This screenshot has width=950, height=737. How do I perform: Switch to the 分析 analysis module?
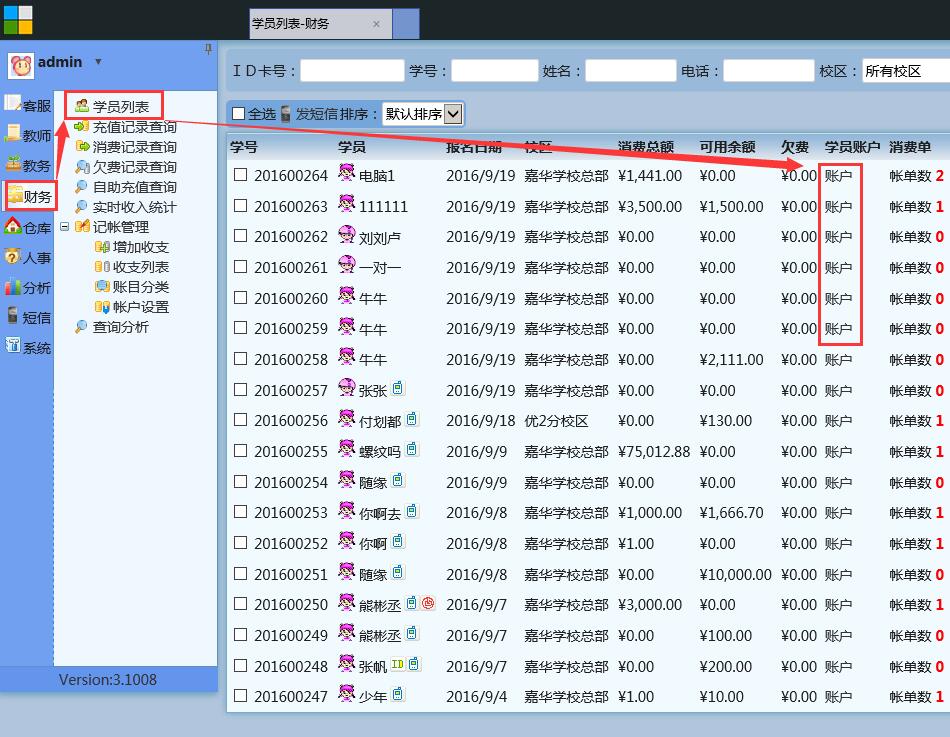coord(28,287)
